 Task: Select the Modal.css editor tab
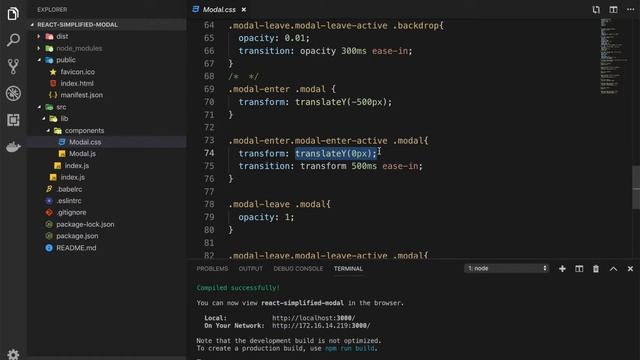219,9
